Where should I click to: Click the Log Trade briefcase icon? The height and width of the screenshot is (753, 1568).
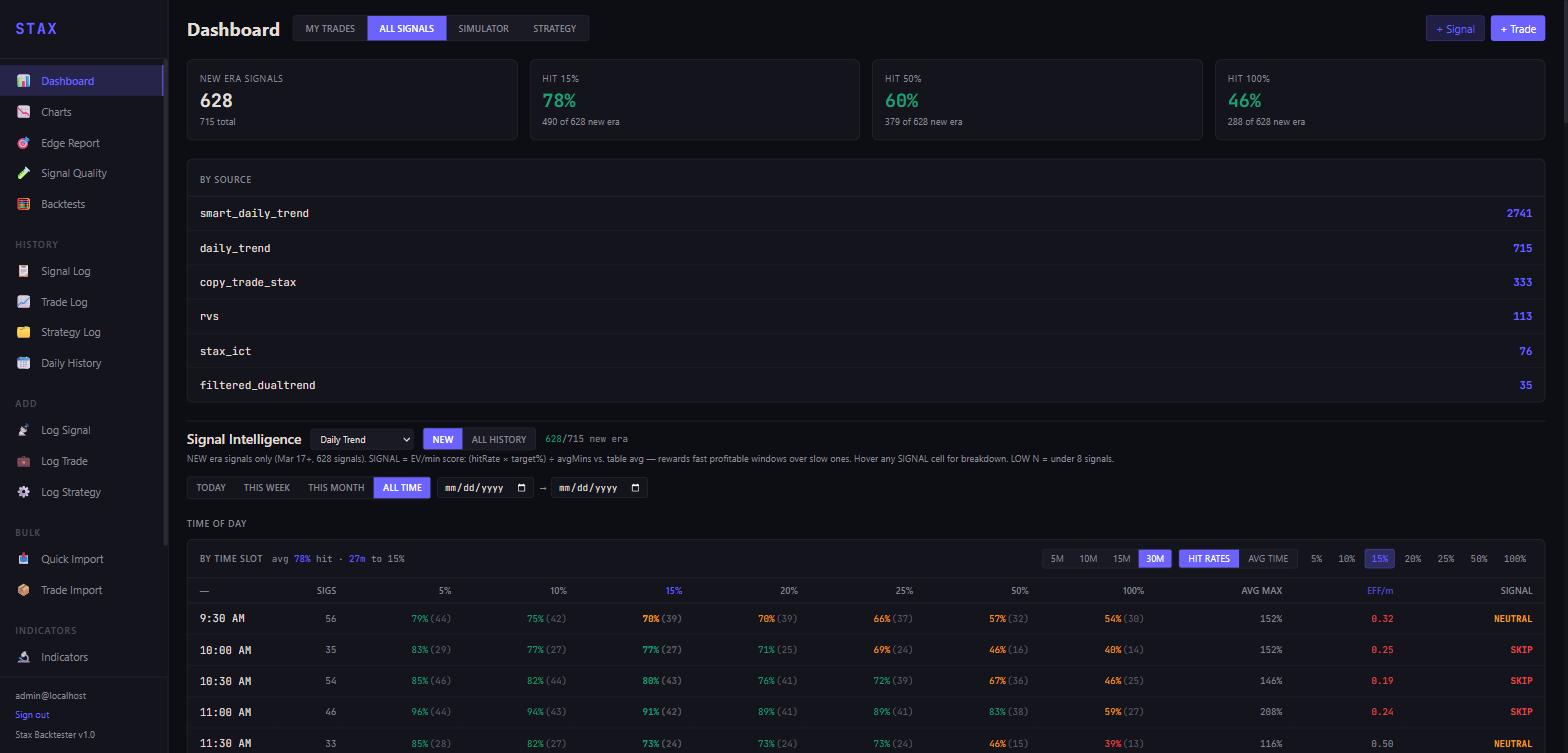coord(23,461)
